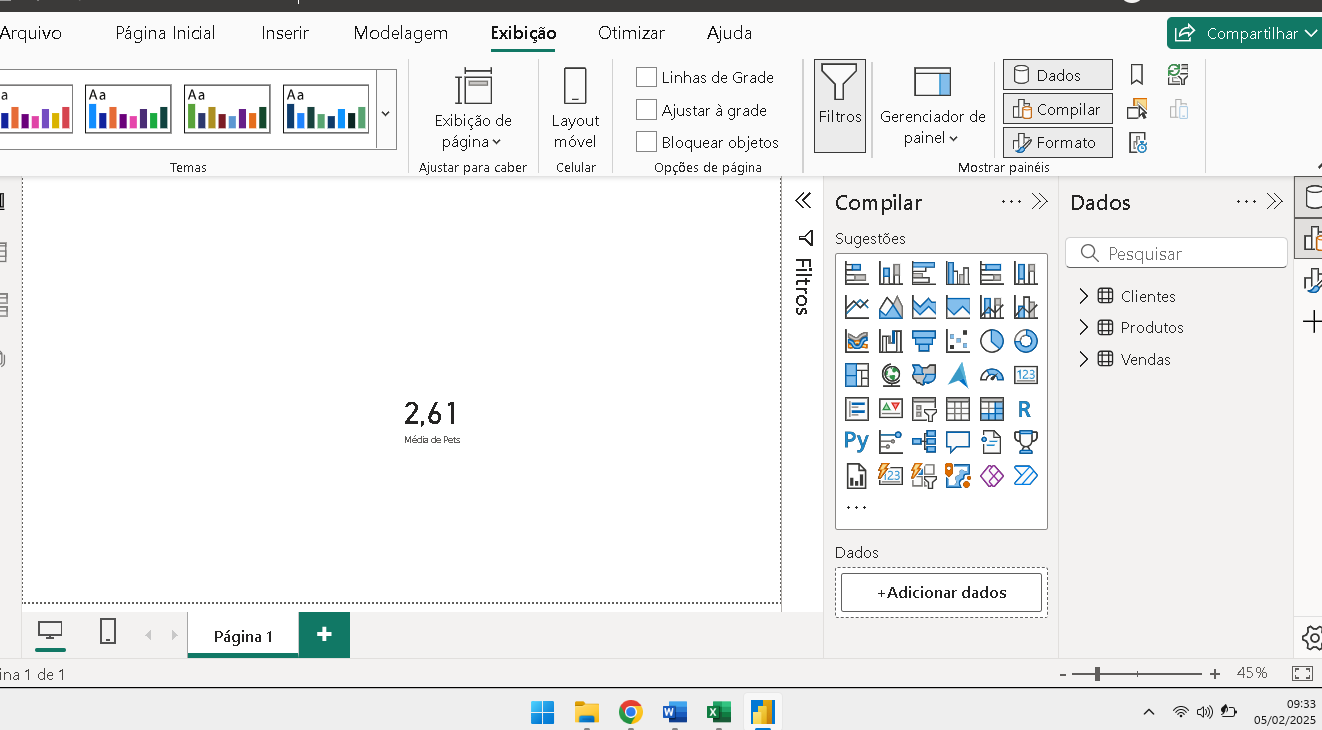The height and width of the screenshot is (730, 1322).
Task: Click the +Adicionar dados button
Action: click(x=941, y=592)
